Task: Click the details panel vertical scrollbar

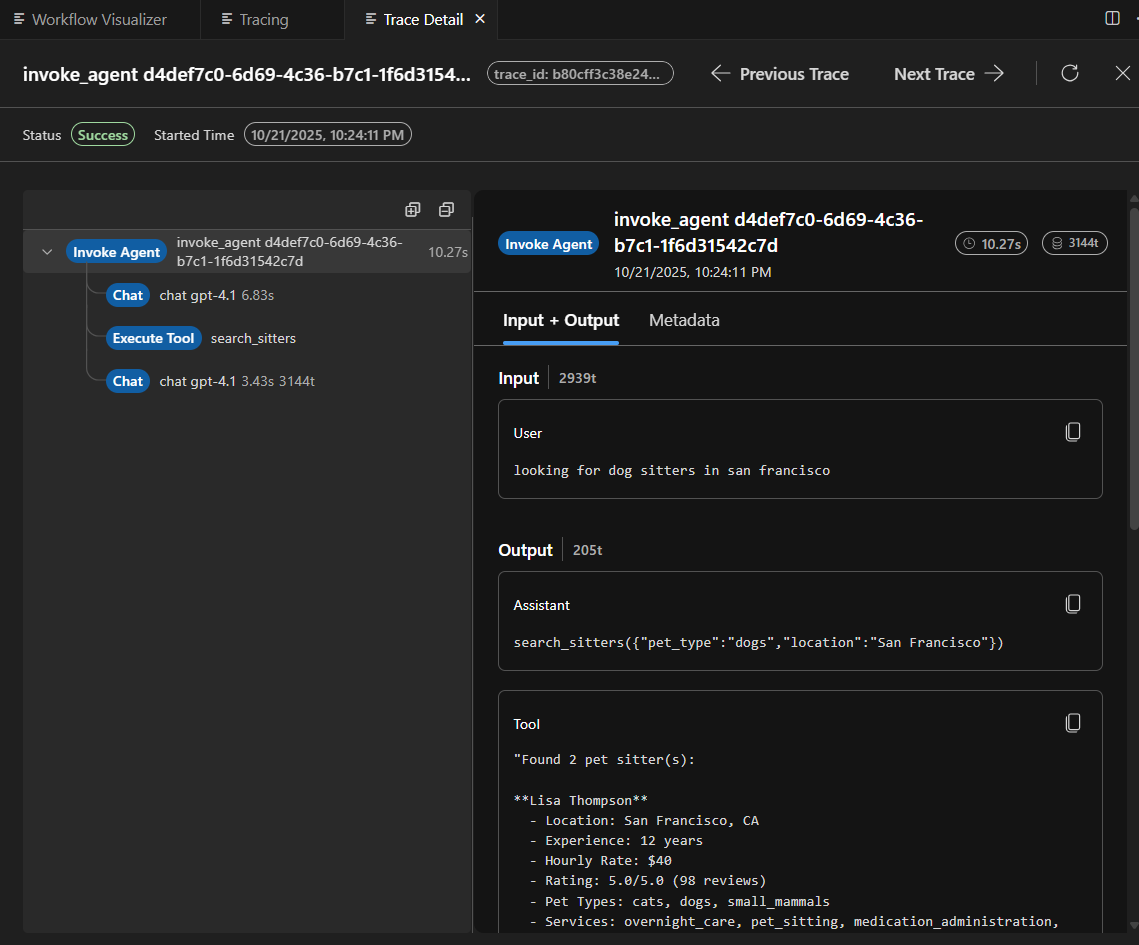Action: pyautogui.click(x=1133, y=369)
